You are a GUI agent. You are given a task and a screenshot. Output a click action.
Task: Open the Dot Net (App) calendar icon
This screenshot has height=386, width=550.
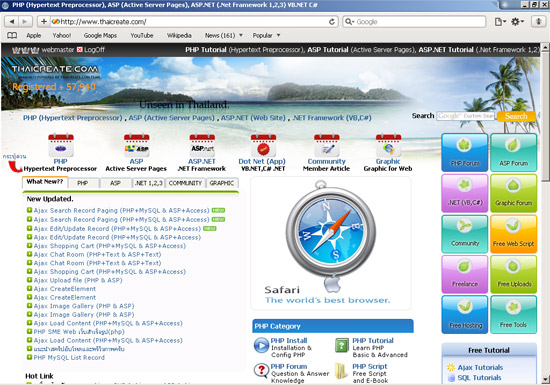(263, 145)
